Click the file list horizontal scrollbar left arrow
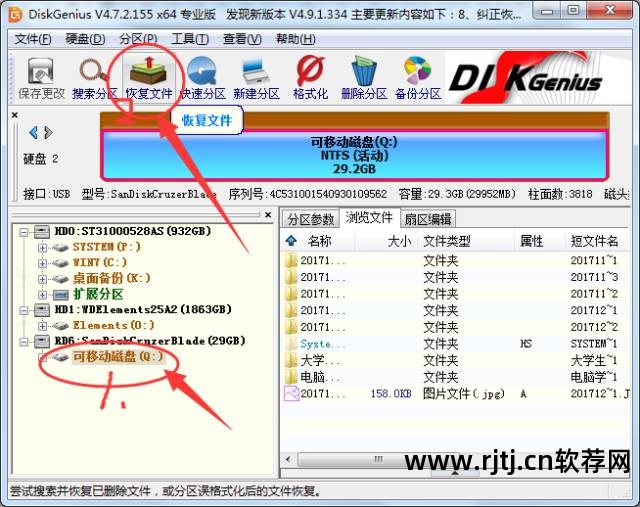 (x=288, y=459)
